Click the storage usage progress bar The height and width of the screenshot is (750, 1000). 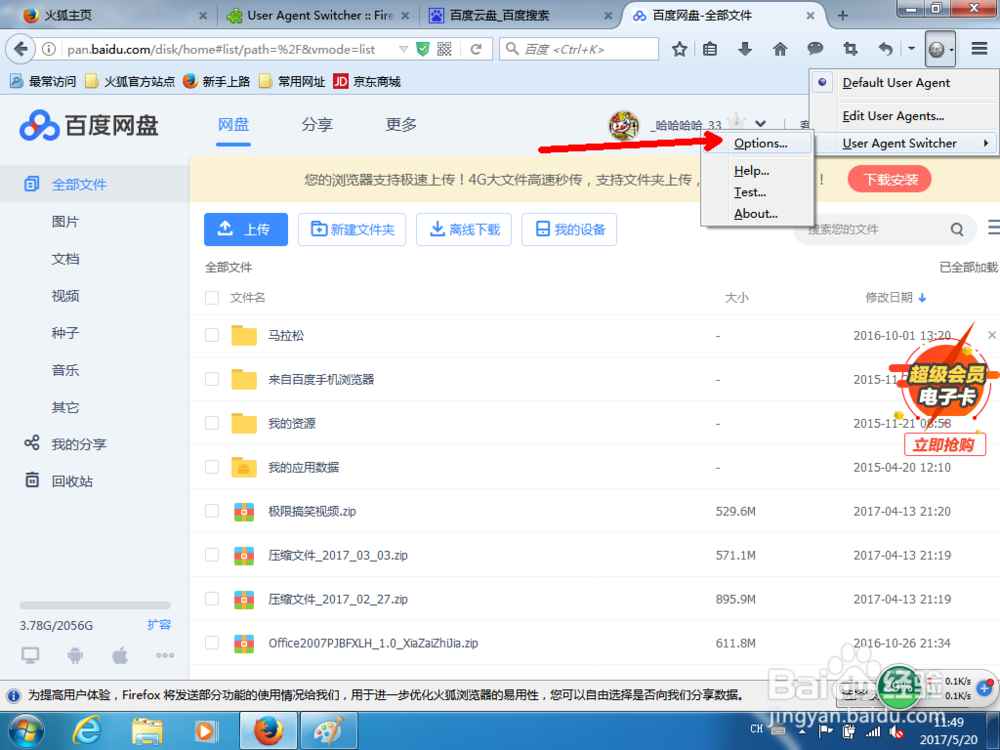pyautogui.click(x=95, y=605)
